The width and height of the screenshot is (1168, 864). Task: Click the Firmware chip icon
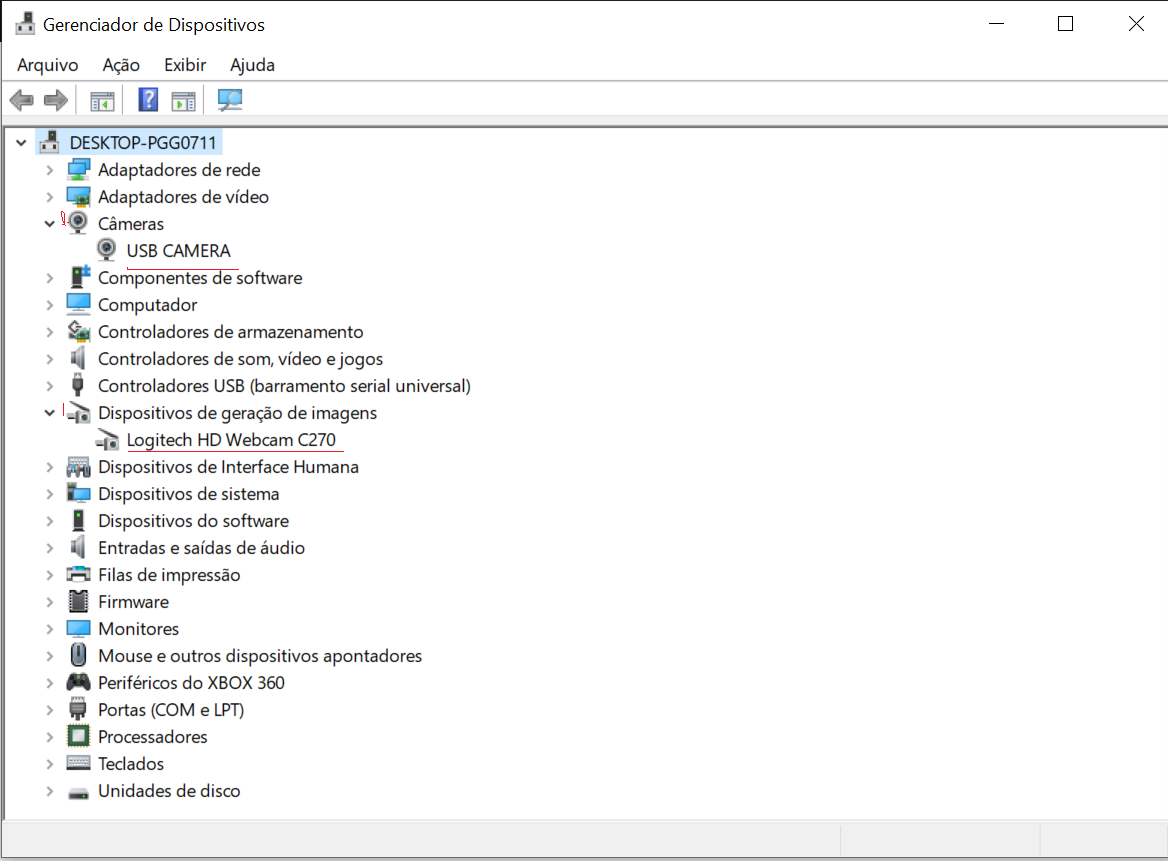[78, 601]
